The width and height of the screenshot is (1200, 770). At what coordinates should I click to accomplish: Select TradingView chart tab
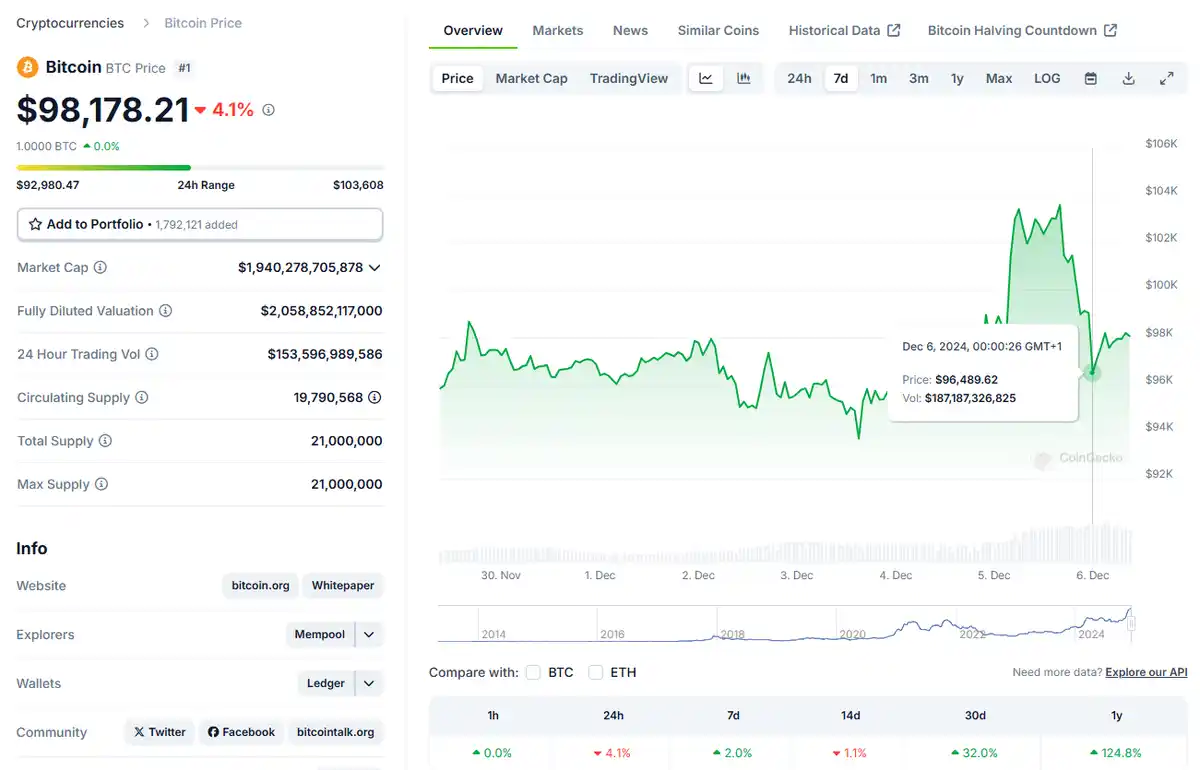point(629,78)
